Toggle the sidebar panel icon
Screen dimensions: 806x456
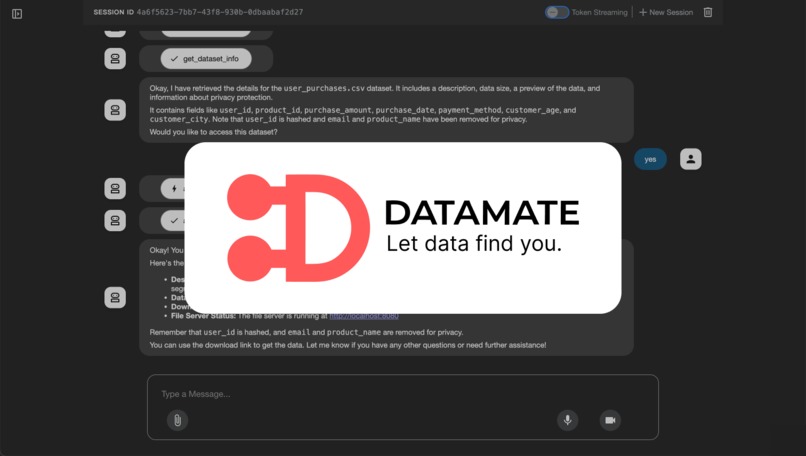click(17, 14)
